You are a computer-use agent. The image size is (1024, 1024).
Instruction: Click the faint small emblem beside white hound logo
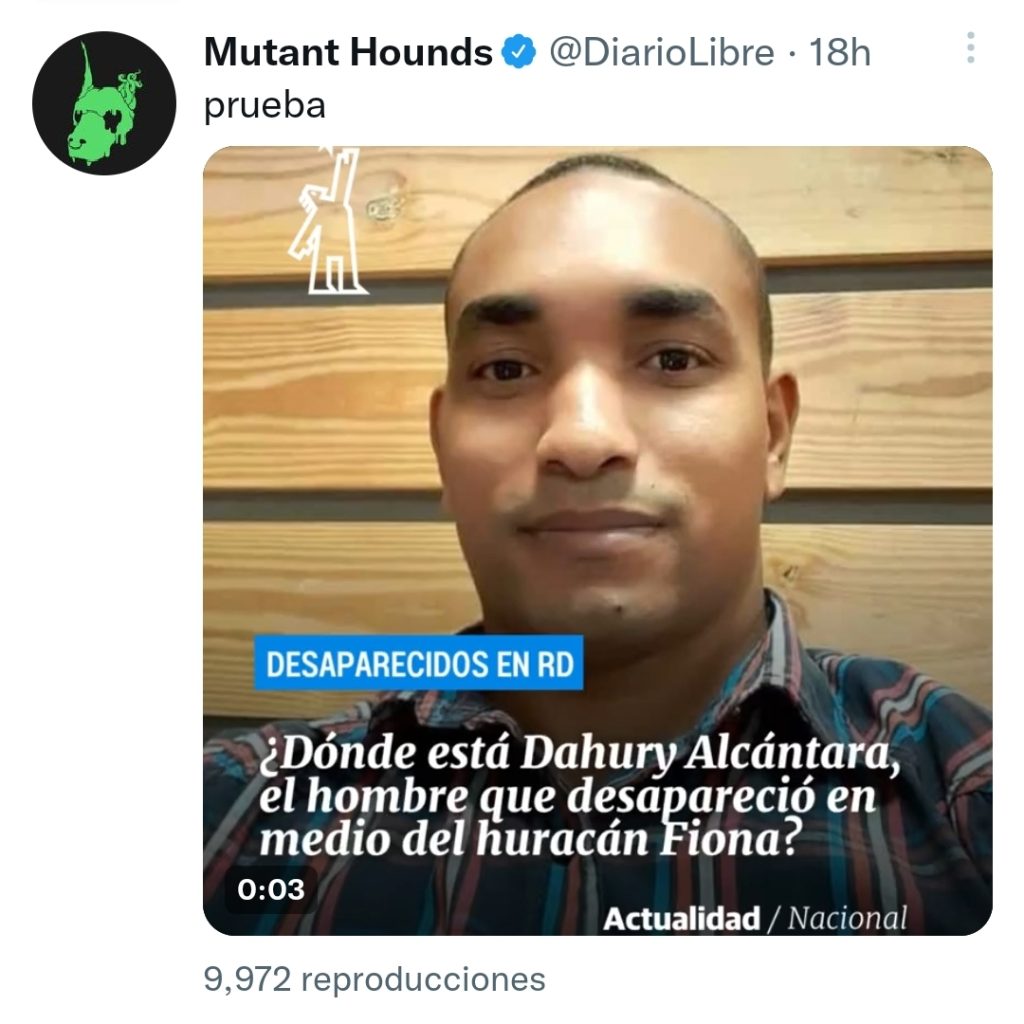[x=379, y=209]
